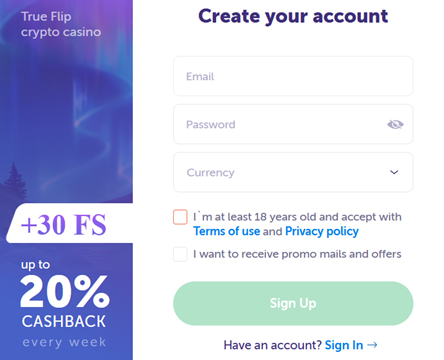Click the Create your account heading
This screenshot has width=444, height=360.
(x=293, y=16)
